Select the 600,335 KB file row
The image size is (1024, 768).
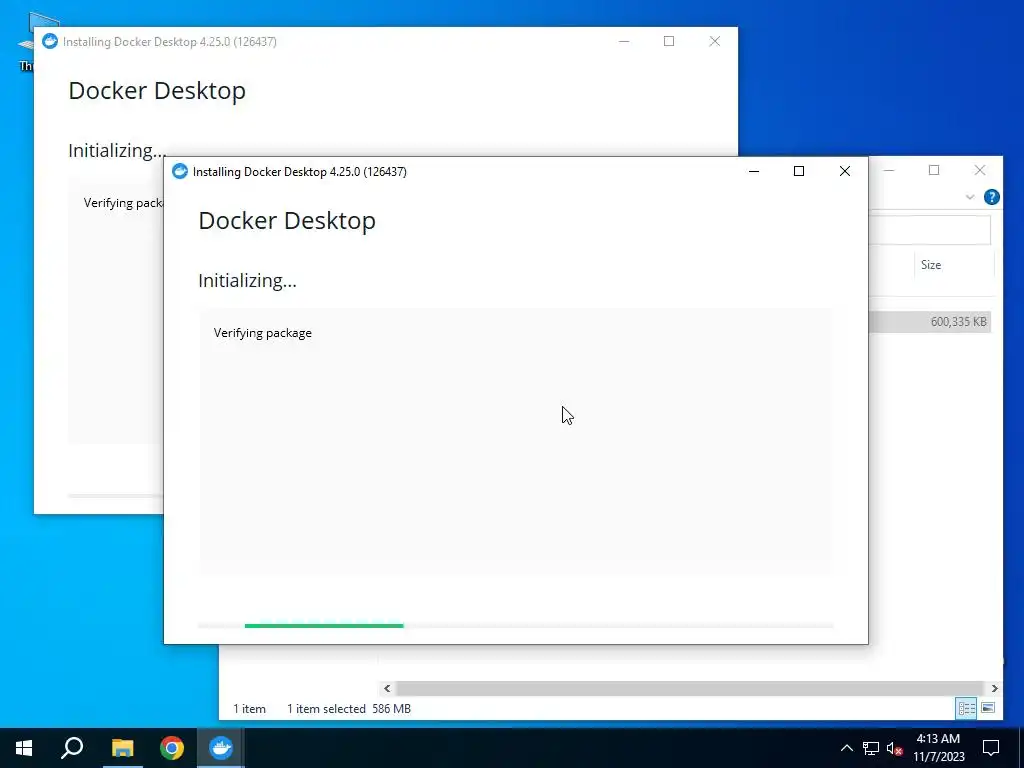point(930,322)
